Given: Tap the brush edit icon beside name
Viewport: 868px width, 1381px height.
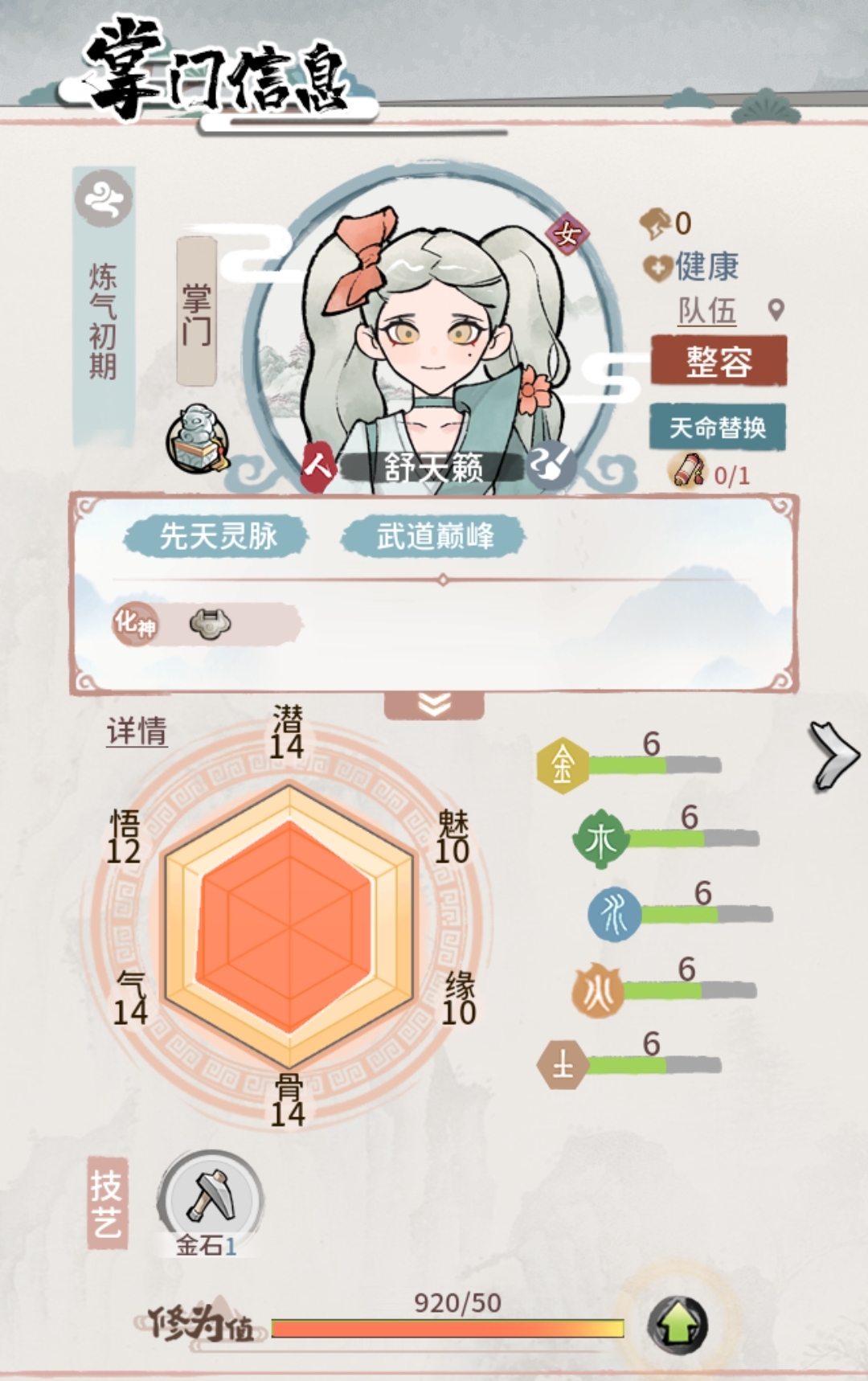Looking at the screenshot, I should click(551, 465).
